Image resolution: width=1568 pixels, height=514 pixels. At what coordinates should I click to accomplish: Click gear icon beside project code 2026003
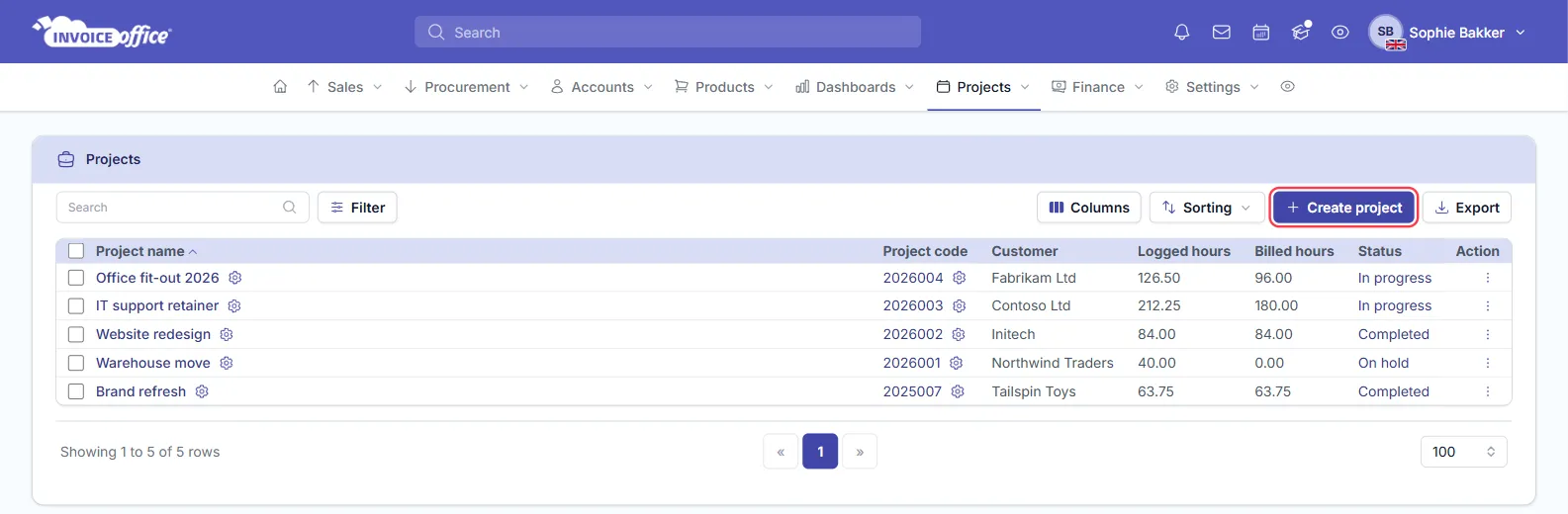pos(959,305)
